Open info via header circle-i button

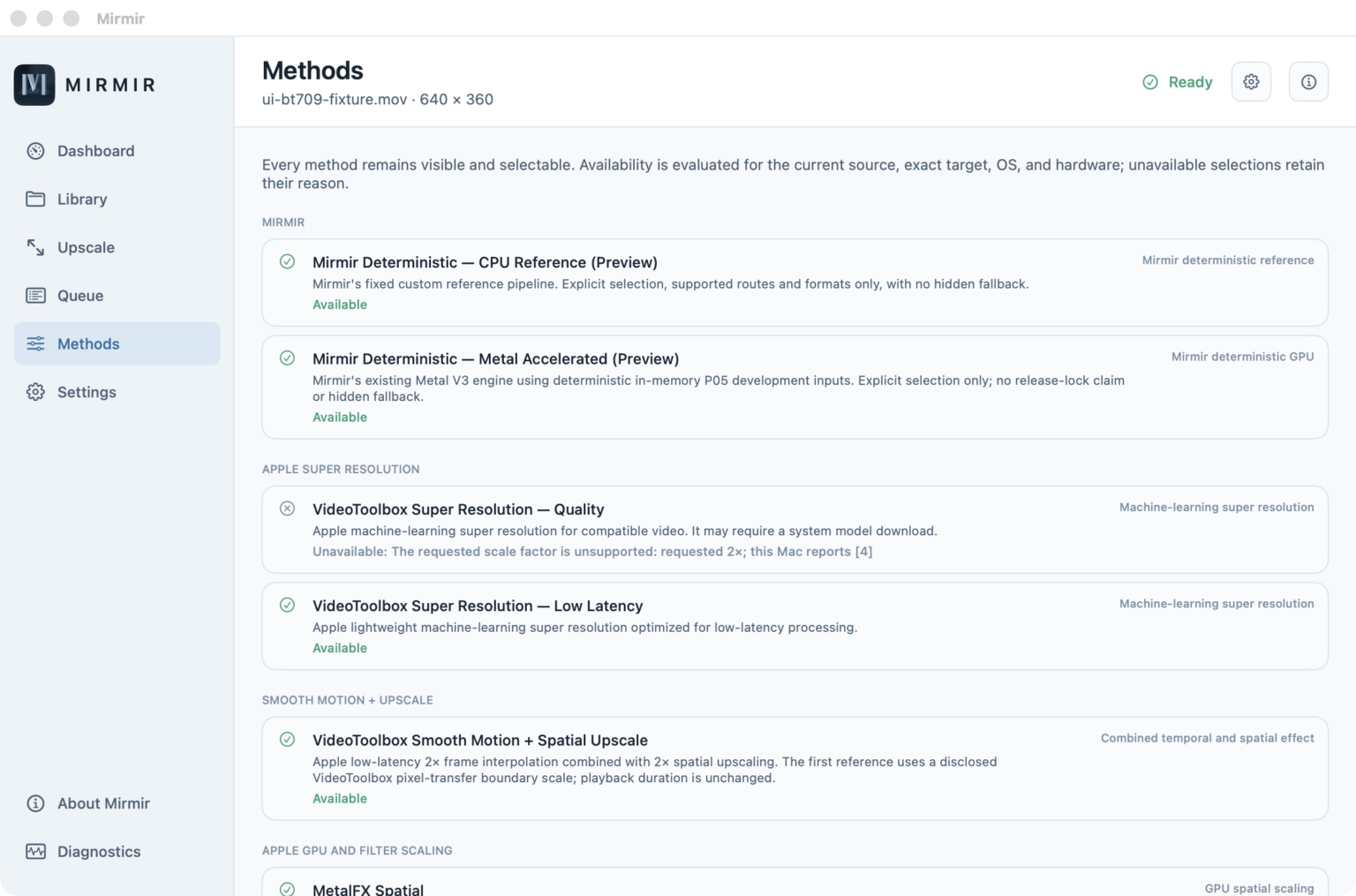pyautogui.click(x=1308, y=82)
